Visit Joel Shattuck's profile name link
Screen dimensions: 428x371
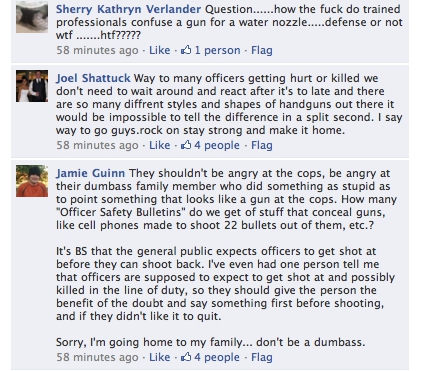pyautogui.click(x=93, y=78)
